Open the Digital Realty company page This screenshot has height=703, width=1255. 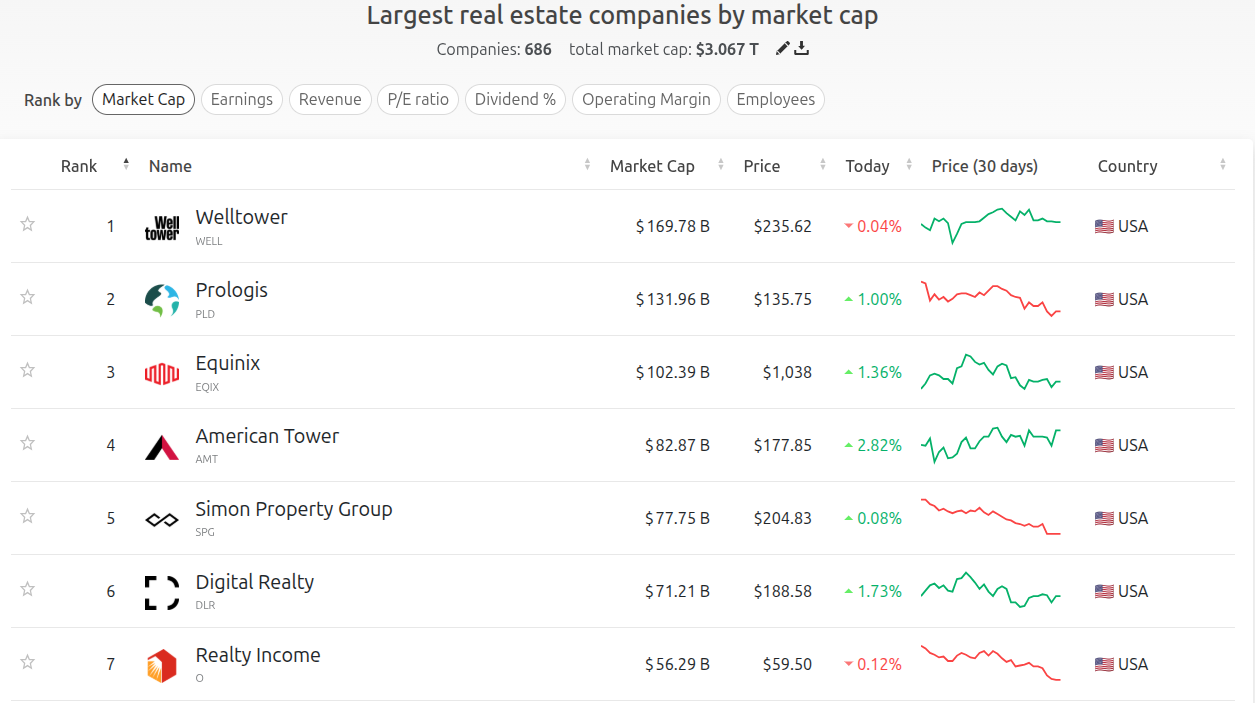(255, 582)
